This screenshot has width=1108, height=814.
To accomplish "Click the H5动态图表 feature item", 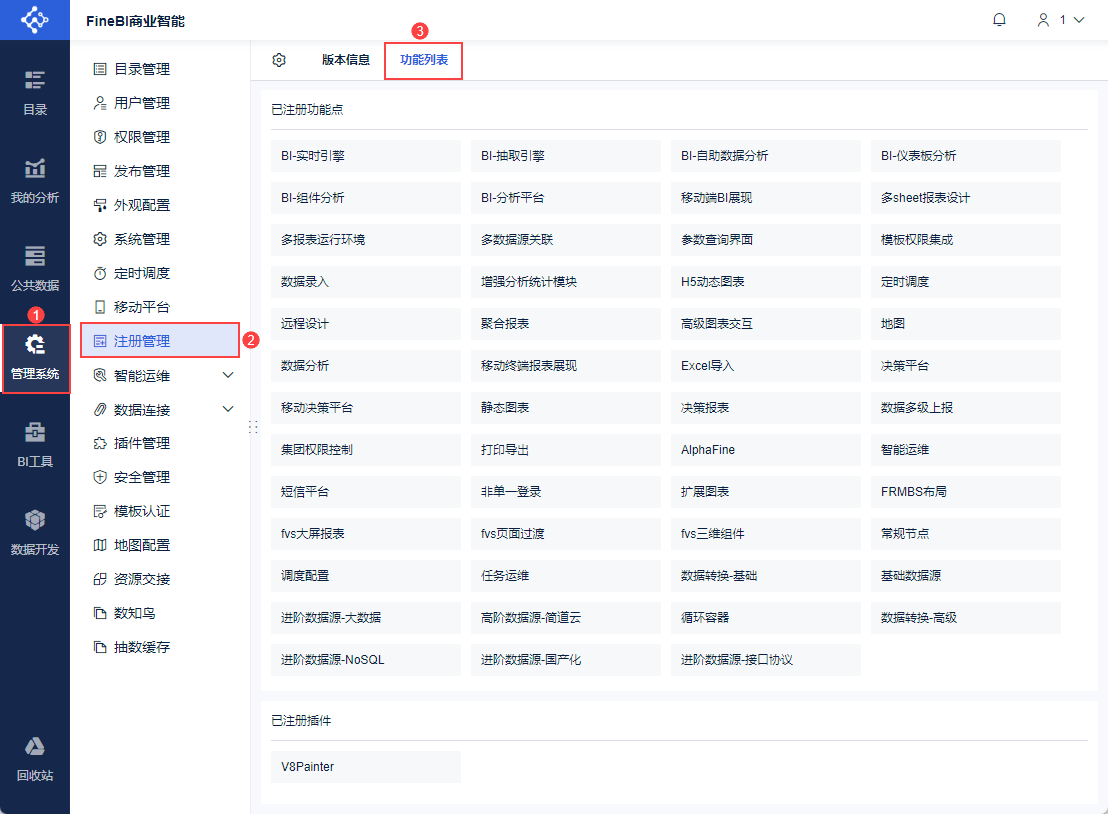I will click(766, 282).
